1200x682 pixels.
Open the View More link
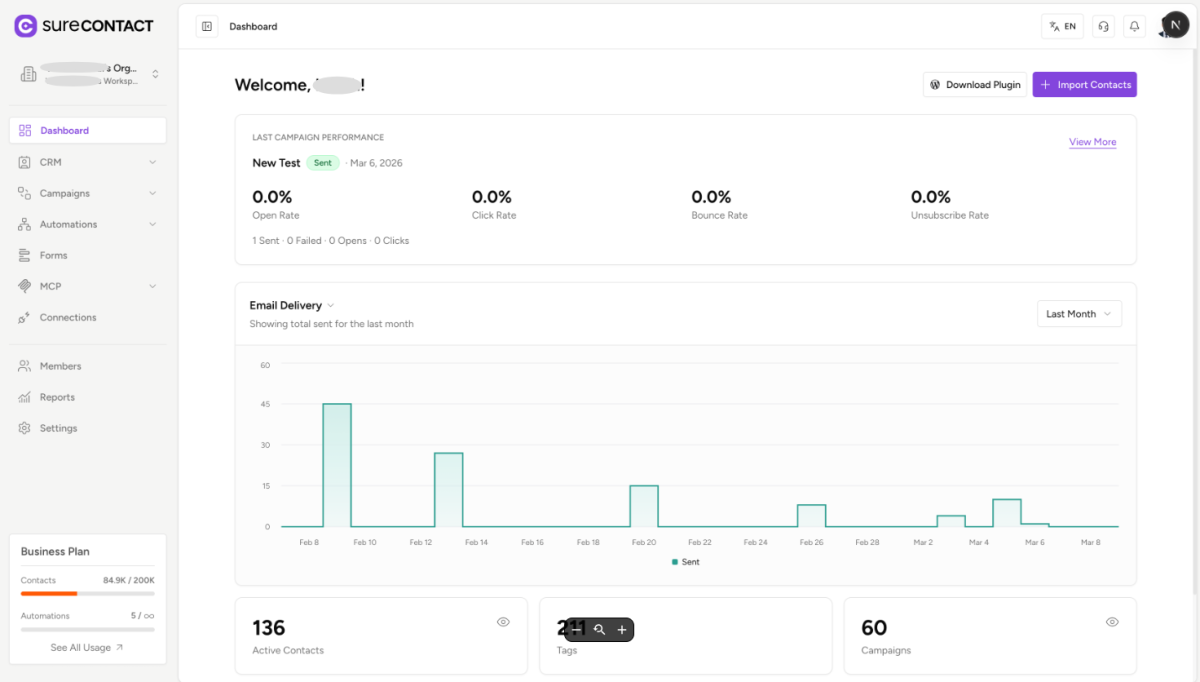[x=1092, y=142]
